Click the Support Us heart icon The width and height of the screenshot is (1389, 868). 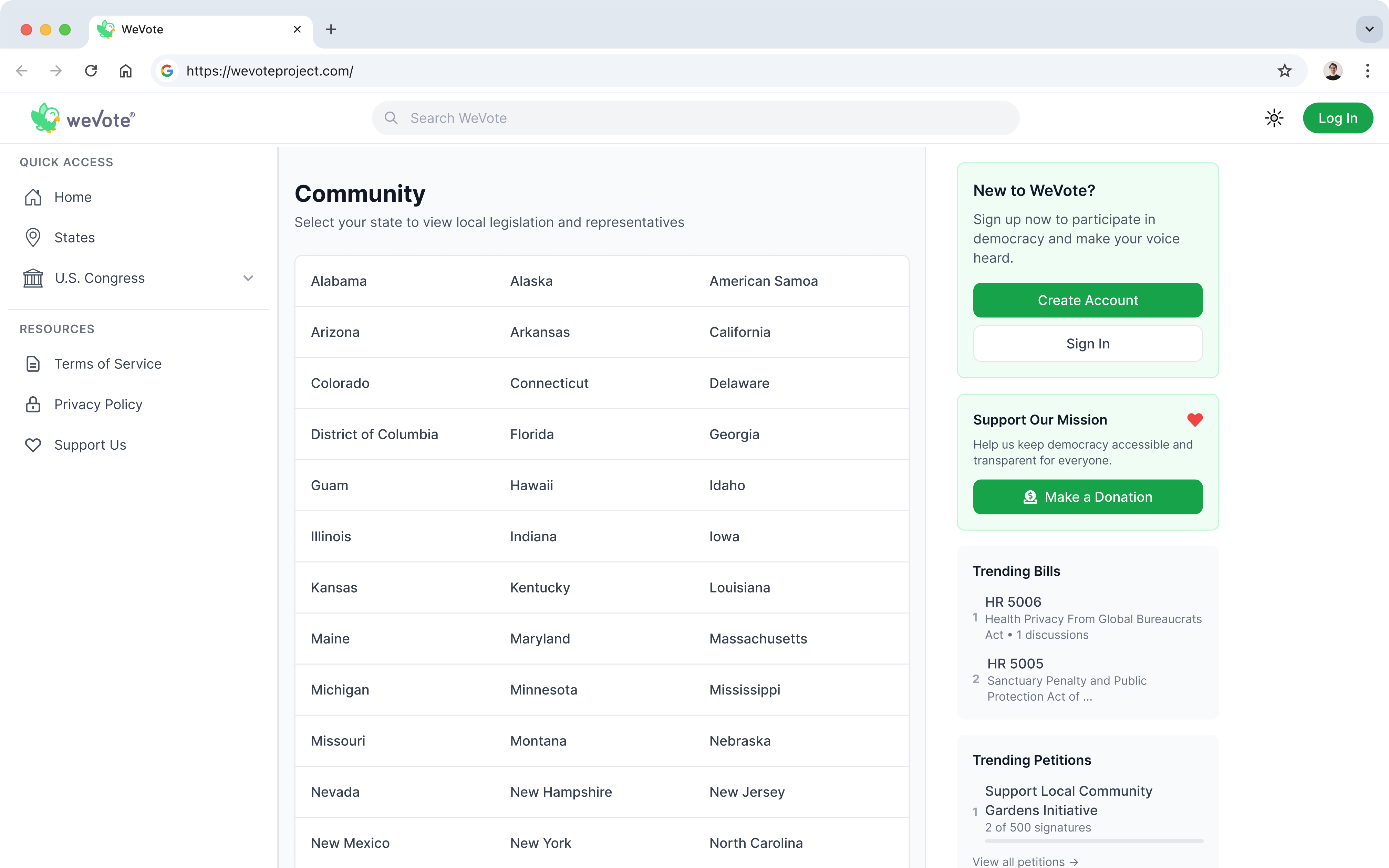[33, 445]
